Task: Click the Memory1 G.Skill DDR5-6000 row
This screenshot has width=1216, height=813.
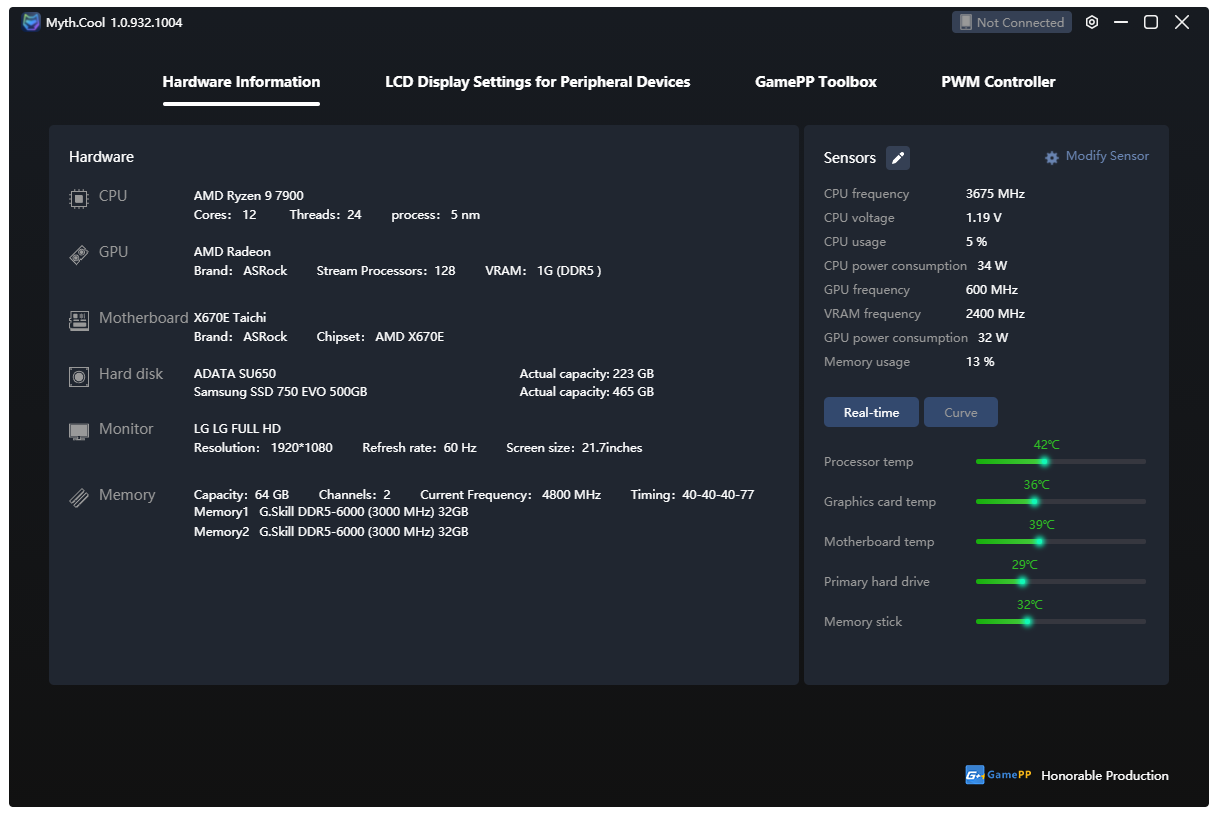Action: click(331, 512)
